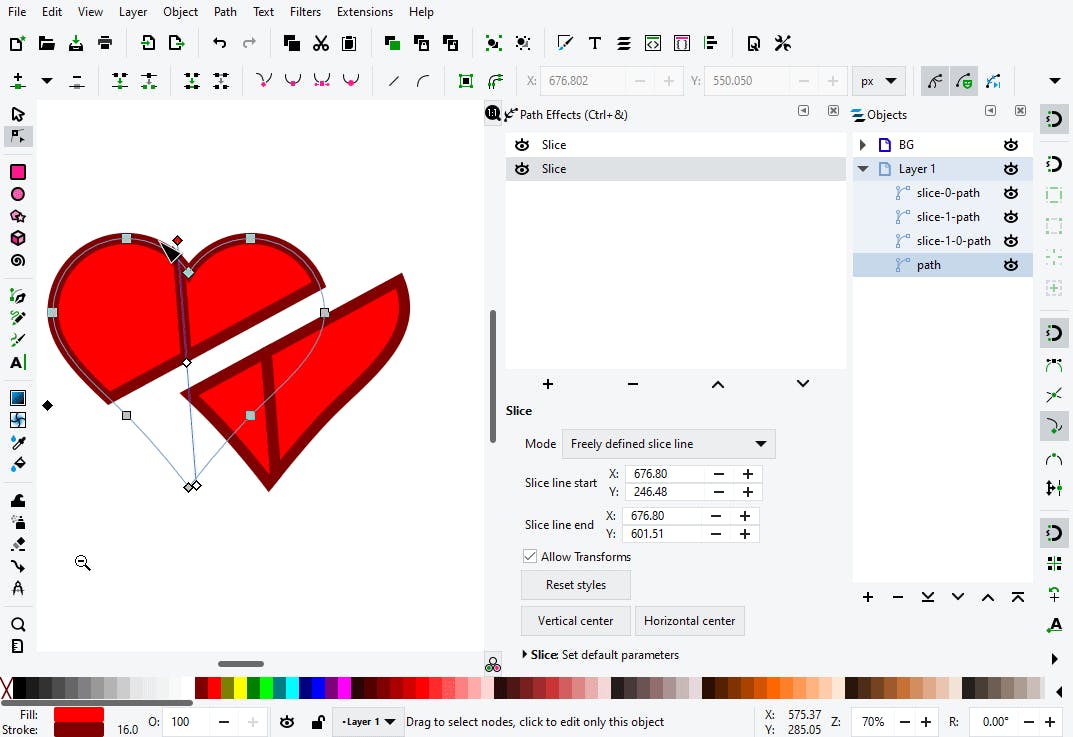Click the Reset styles button
1073x737 pixels.
pos(576,585)
